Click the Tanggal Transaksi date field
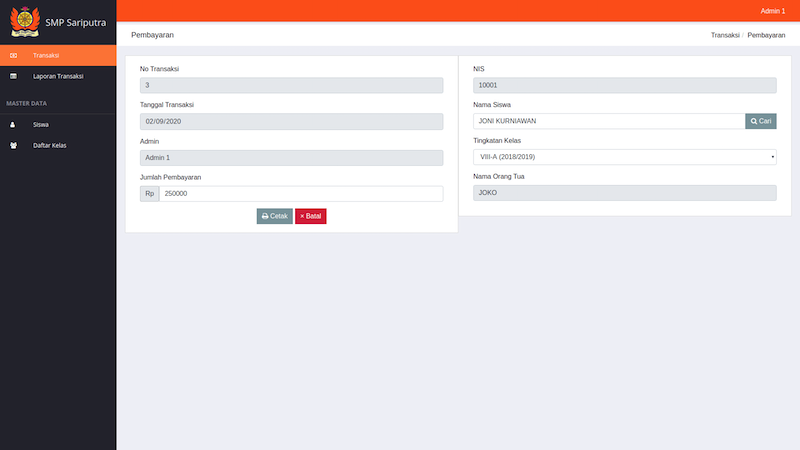The image size is (800, 450). [x=291, y=121]
